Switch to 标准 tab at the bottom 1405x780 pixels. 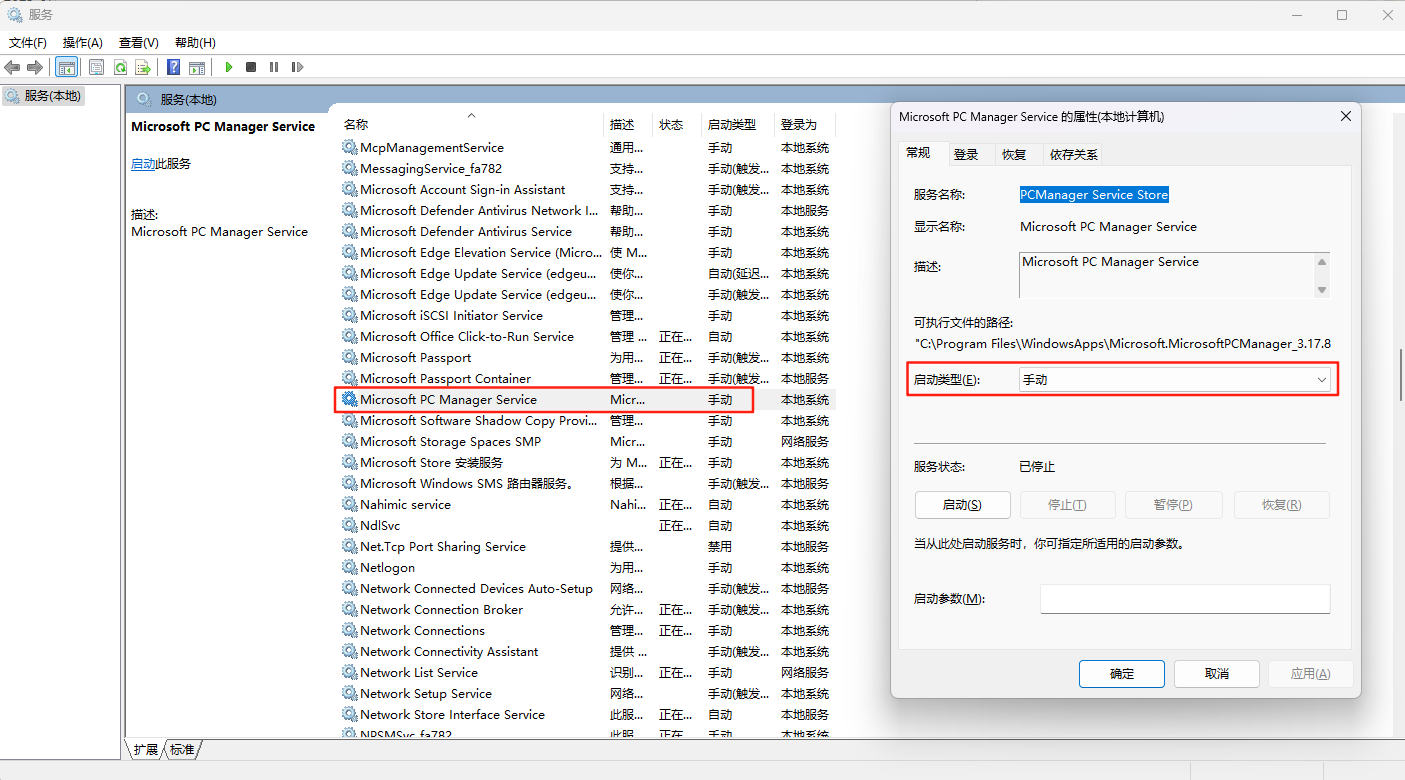pyautogui.click(x=182, y=749)
